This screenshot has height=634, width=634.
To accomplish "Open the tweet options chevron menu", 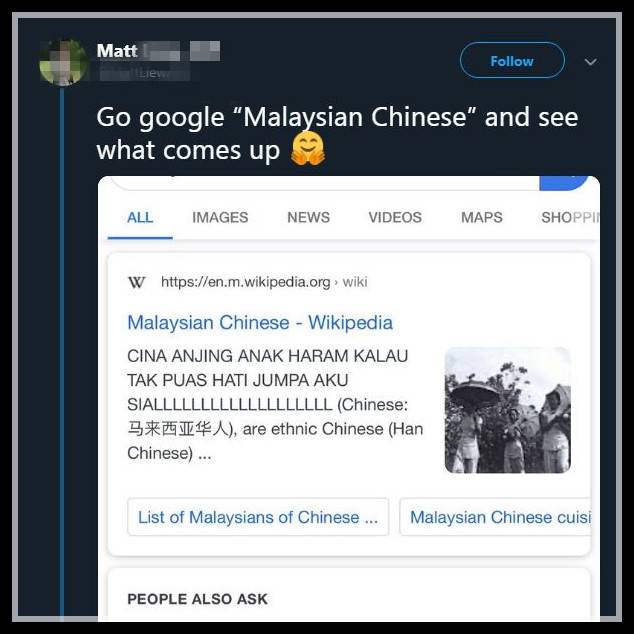I will (590, 62).
